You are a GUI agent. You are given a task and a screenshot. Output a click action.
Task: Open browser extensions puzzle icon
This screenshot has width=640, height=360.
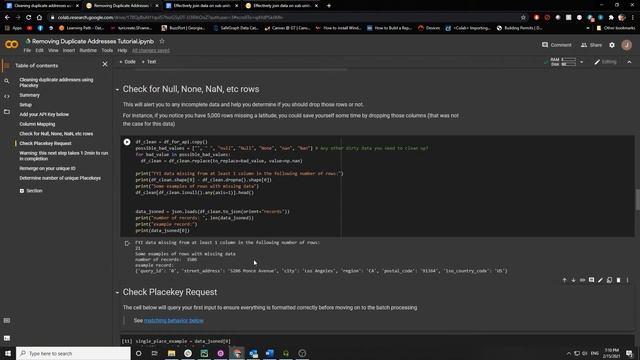(611, 18)
